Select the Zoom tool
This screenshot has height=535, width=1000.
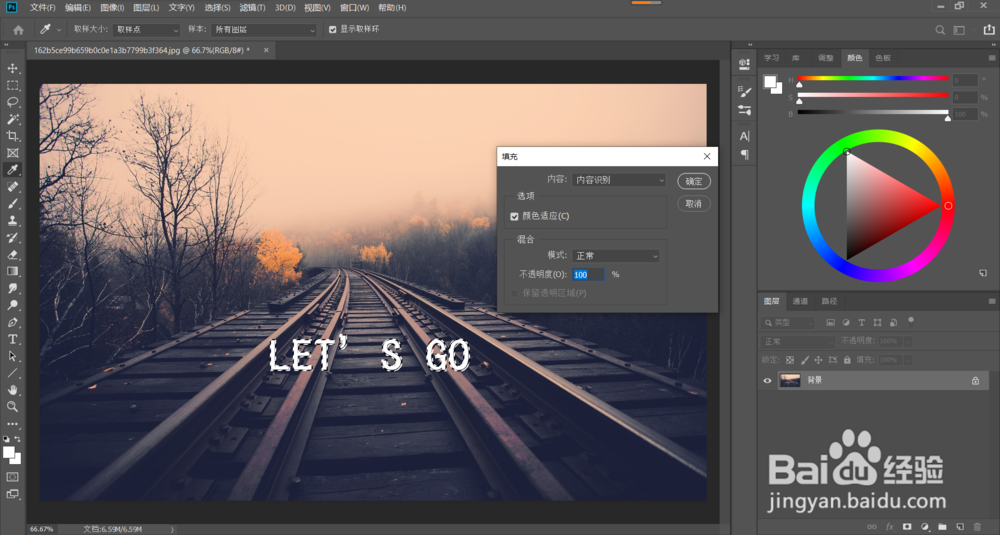tap(12, 407)
